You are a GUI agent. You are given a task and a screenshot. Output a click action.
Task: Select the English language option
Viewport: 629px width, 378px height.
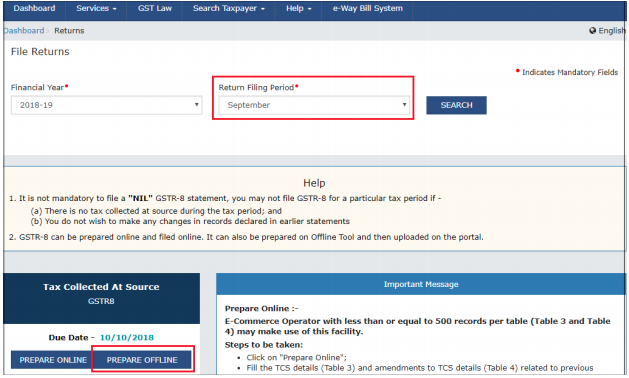[611, 31]
